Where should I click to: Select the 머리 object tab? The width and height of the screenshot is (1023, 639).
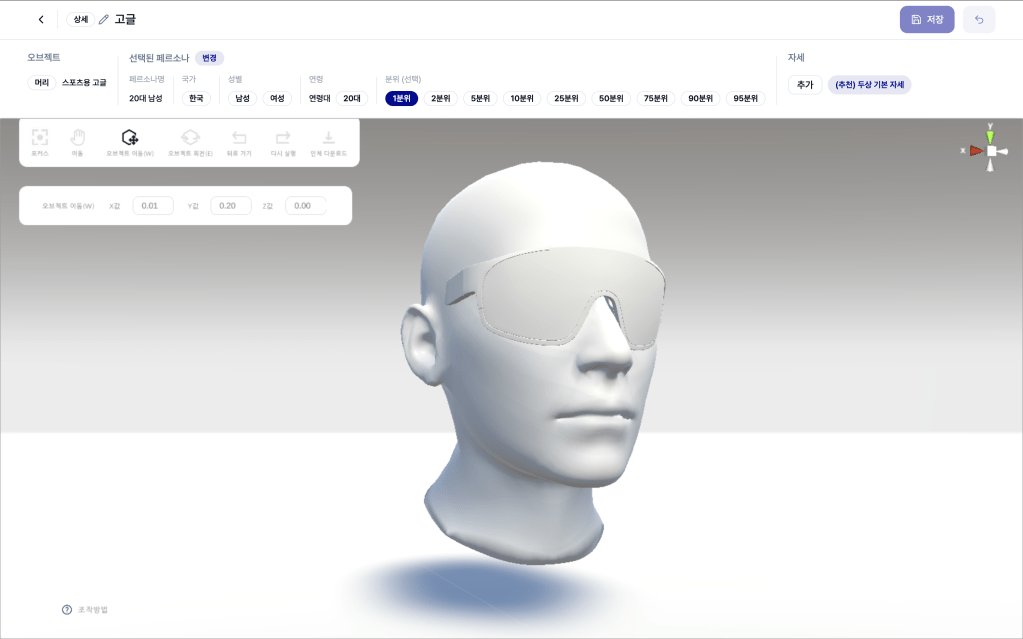41,82
